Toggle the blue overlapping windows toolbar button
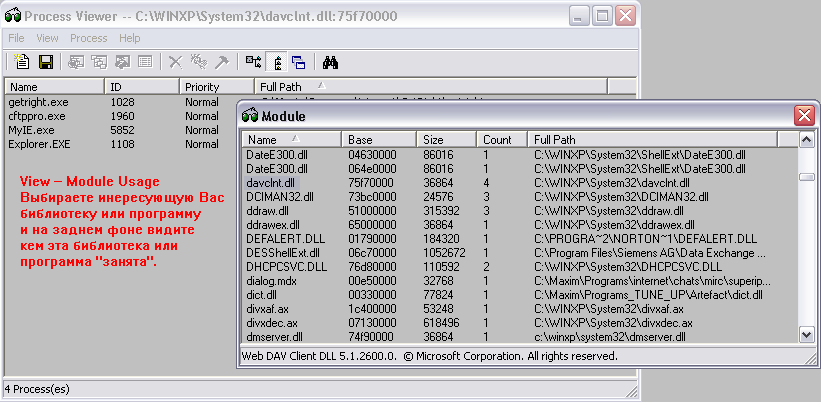 (299, 62)
